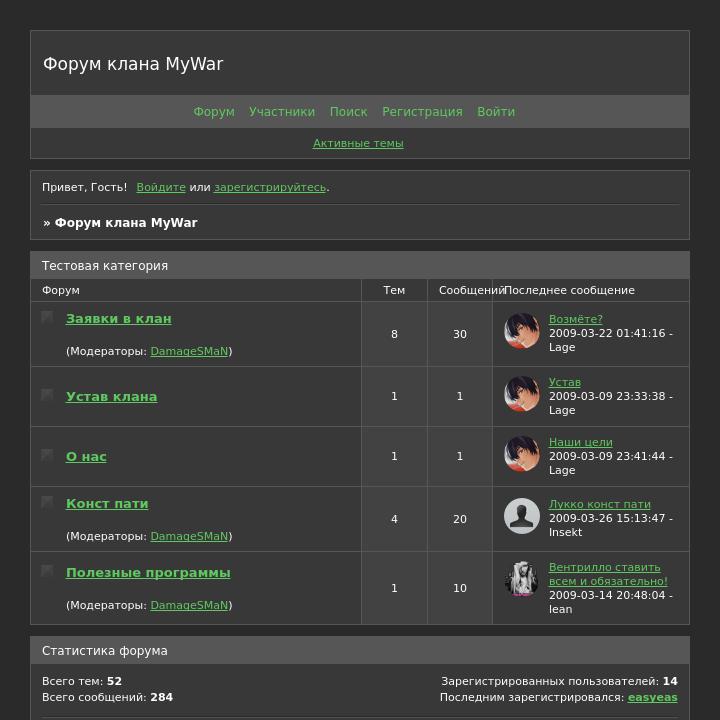This screenshot has height=720, width=720.
Task: Click the status icon beside Заявки в клан
Action: coord(47,318)
